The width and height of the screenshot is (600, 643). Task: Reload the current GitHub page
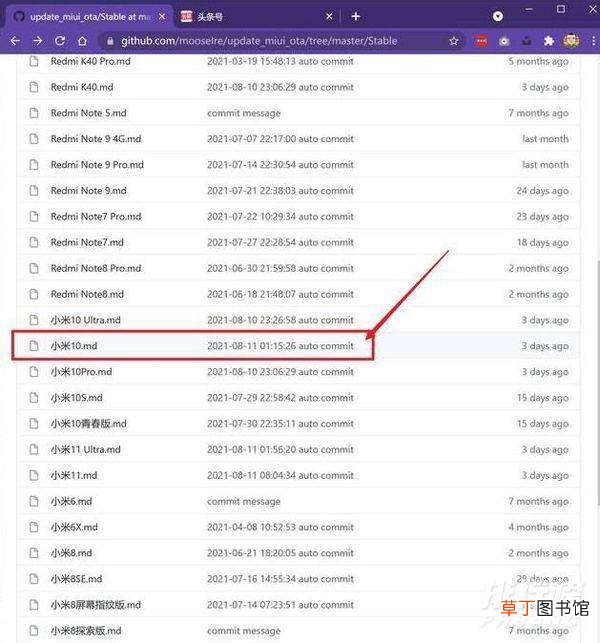coord(60,41)
